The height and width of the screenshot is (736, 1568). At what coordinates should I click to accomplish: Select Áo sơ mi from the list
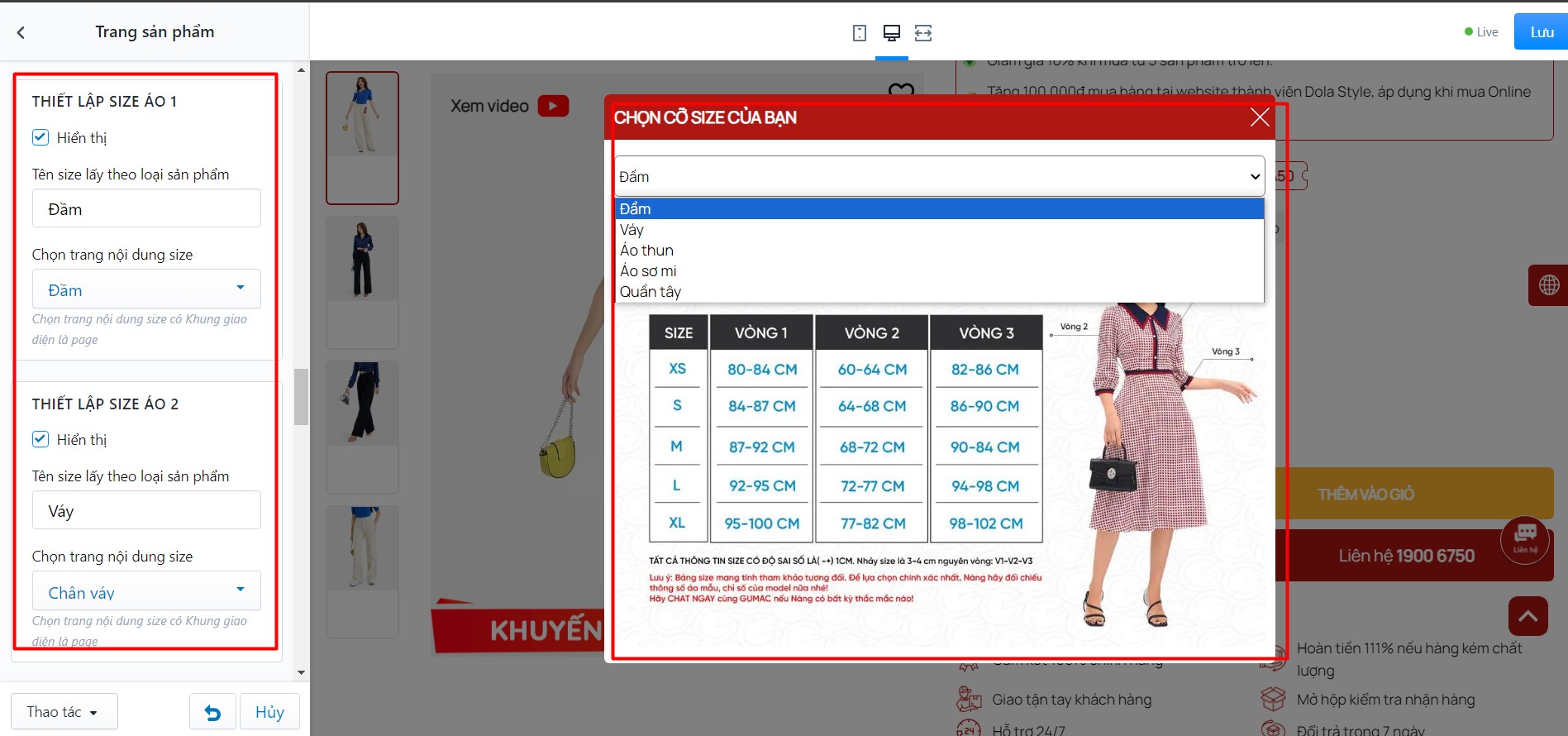pyautogui.click(x=939, y=271)
